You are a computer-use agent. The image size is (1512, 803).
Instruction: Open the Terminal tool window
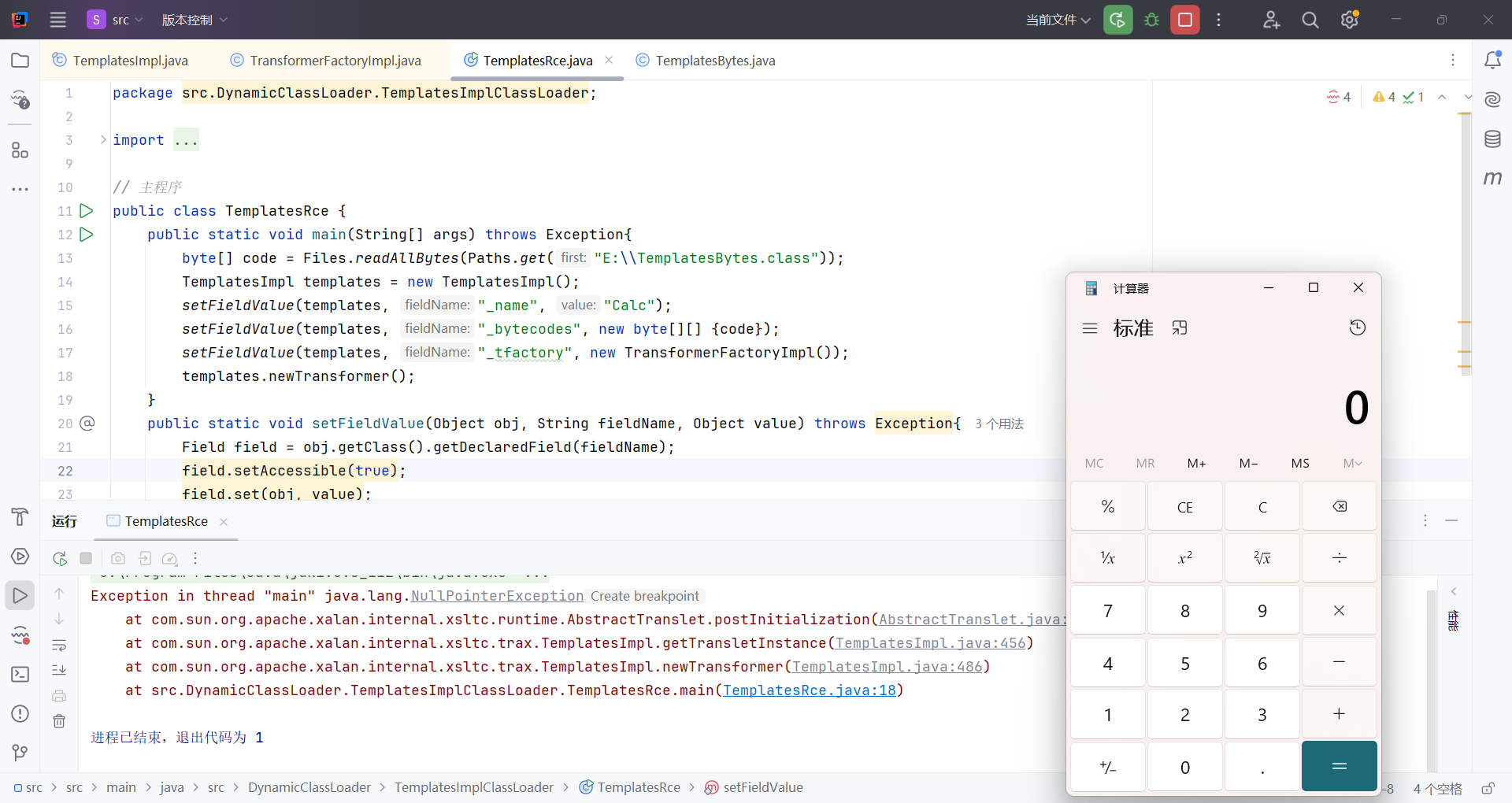(20, 675)
